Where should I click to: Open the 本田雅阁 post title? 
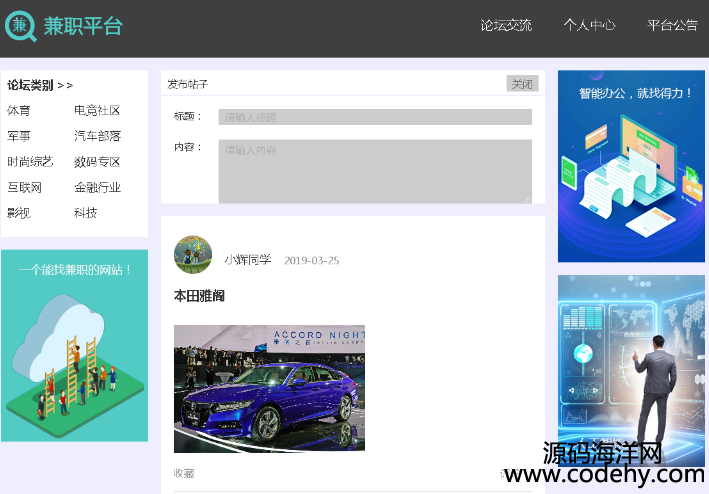(x=199, y=296)
